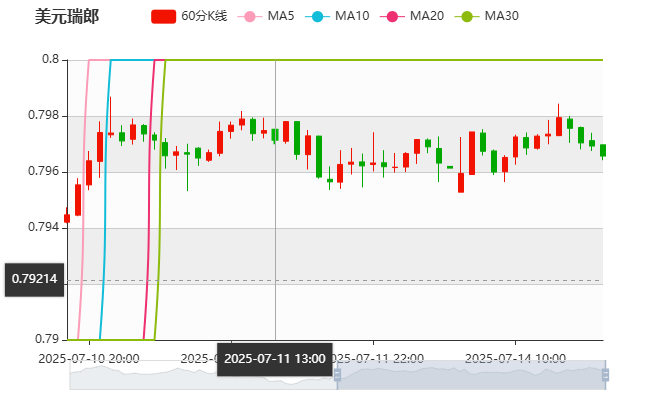Toggle the MA30 legend series
This screenshot has height=400, width=670.
487,16
